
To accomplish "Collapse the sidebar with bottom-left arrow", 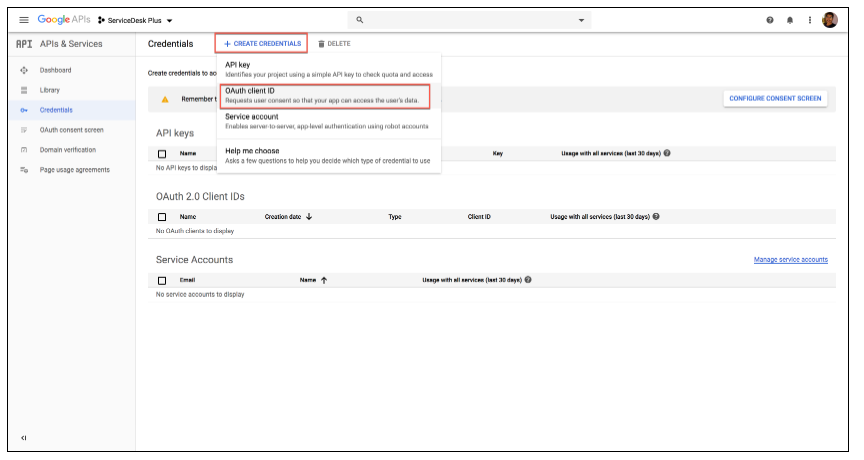I will click(24, 438).
